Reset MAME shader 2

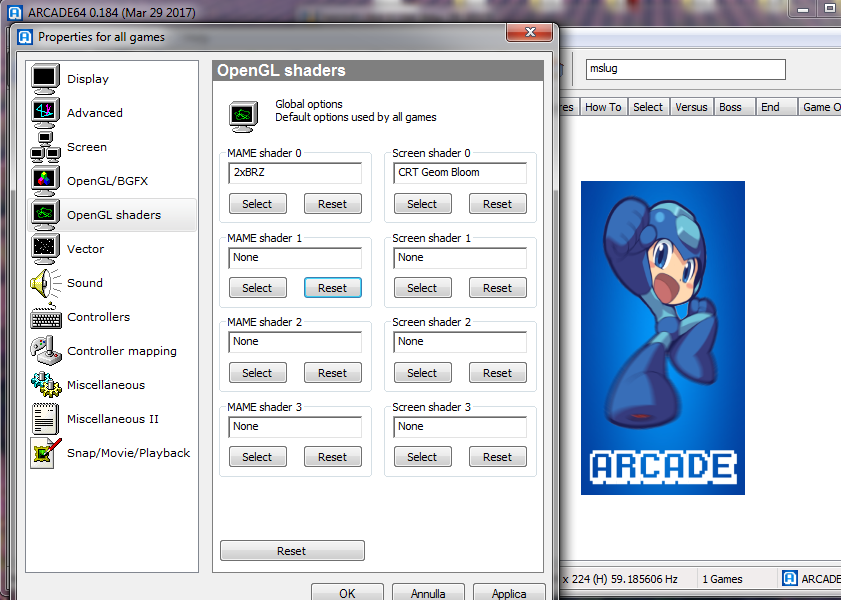click(333, 373)
